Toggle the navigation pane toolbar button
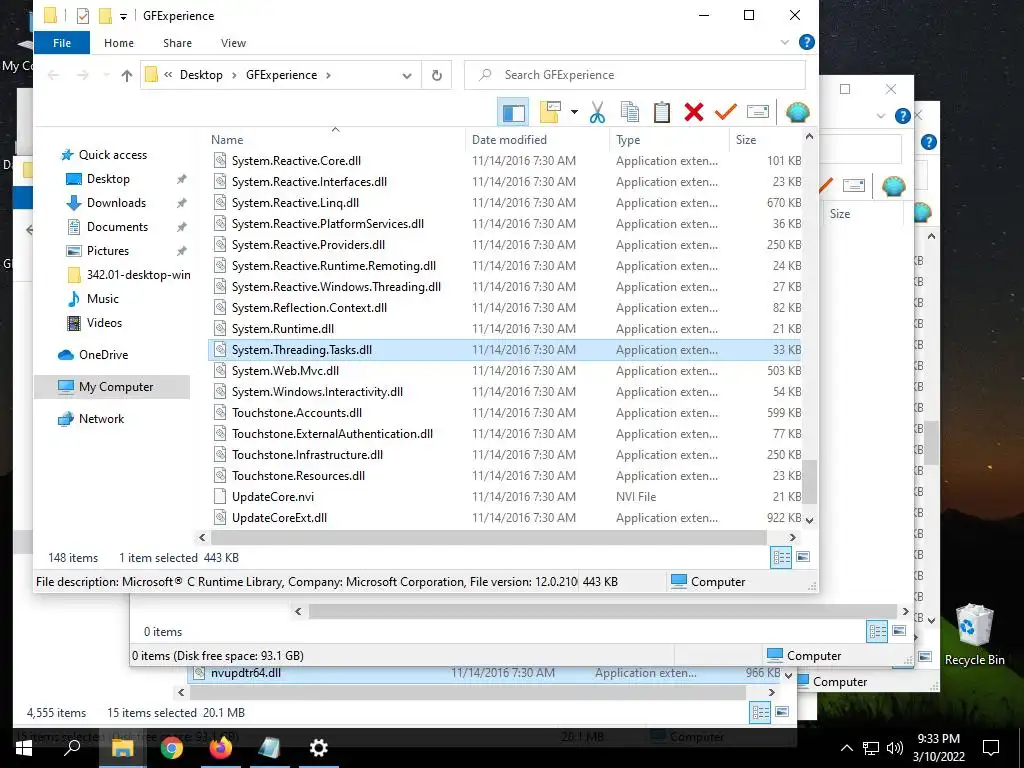The height and width of the screenshot is (768, 1024). point(513,112)
